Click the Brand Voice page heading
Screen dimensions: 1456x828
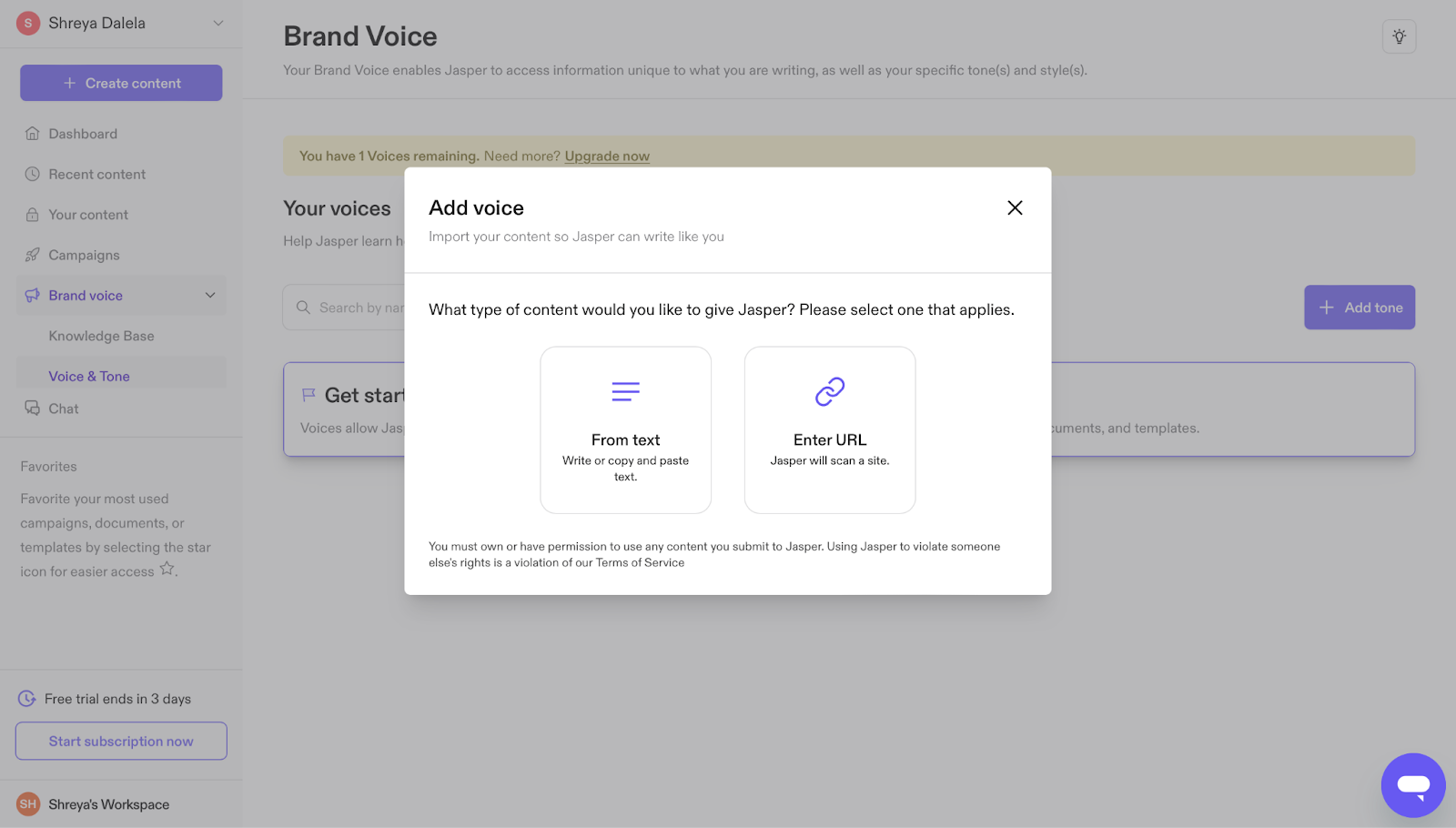point(360,36)
